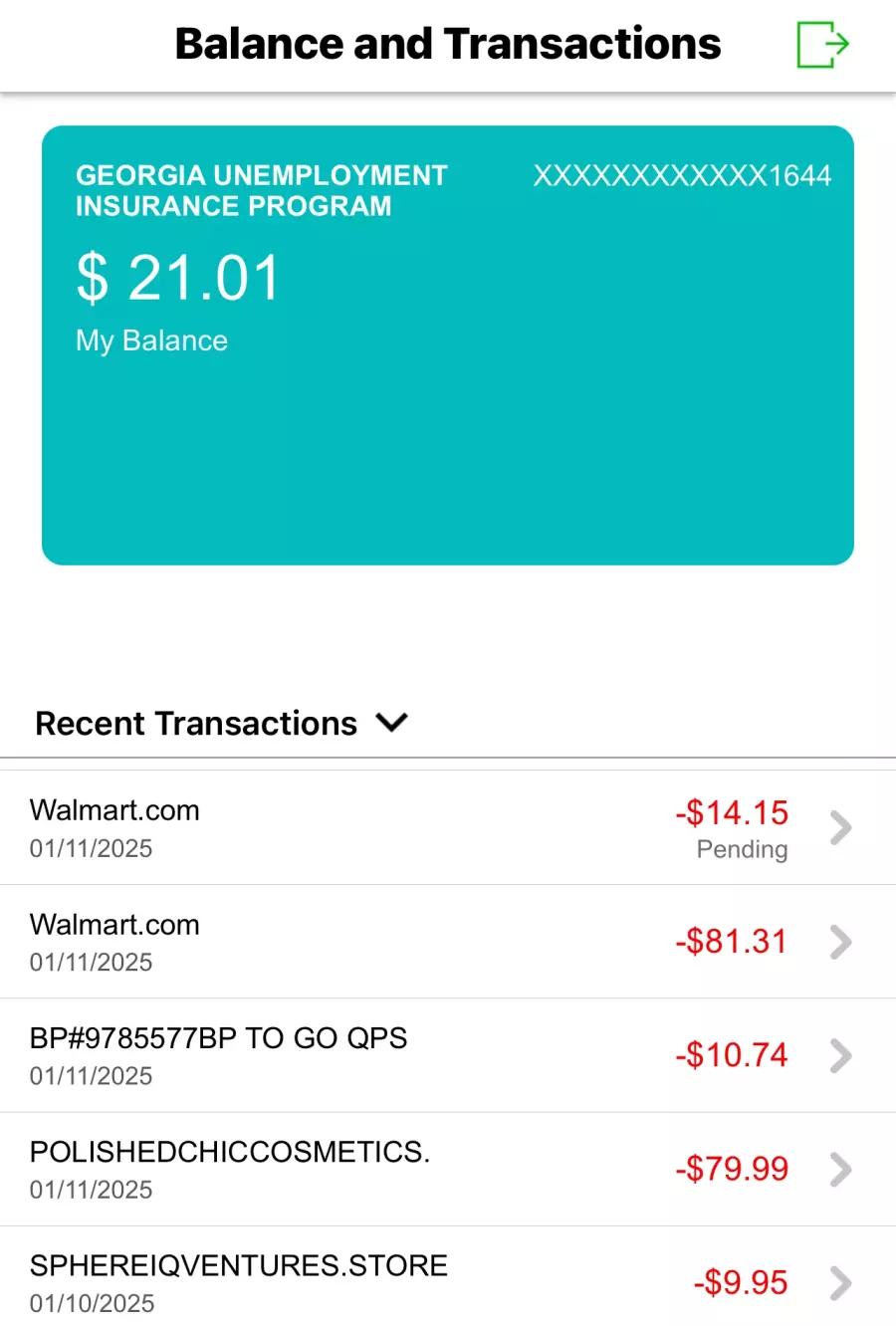Tap the My Balance label
896x1326 pixels.
pos(151,341)
